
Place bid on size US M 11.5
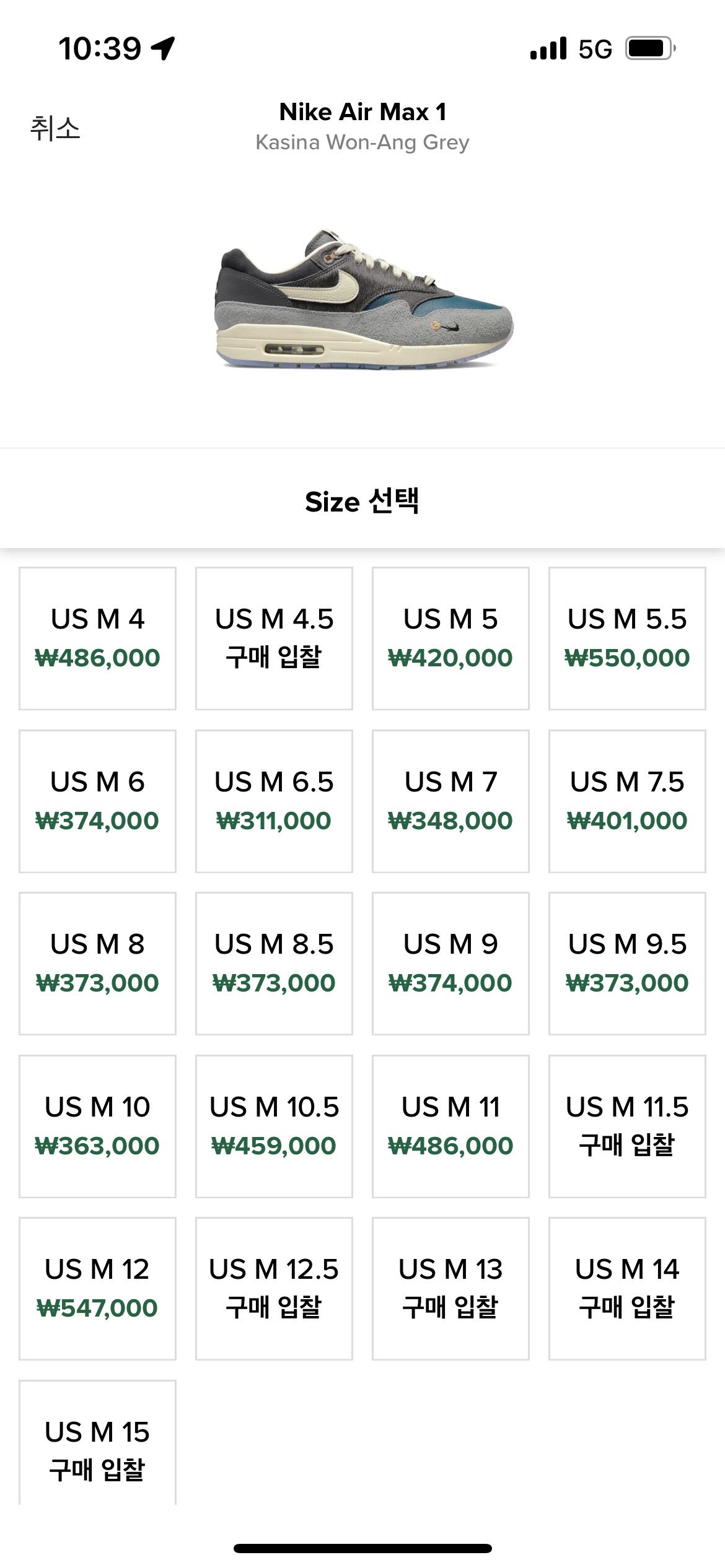[627, 1126]
